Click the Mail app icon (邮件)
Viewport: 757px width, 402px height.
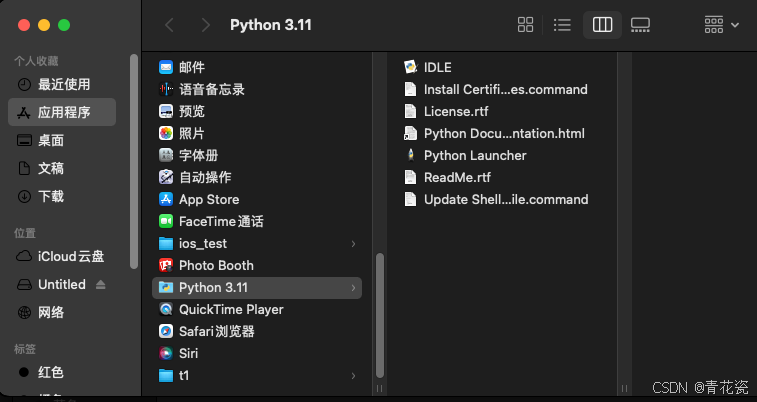[x=166, y=67]
